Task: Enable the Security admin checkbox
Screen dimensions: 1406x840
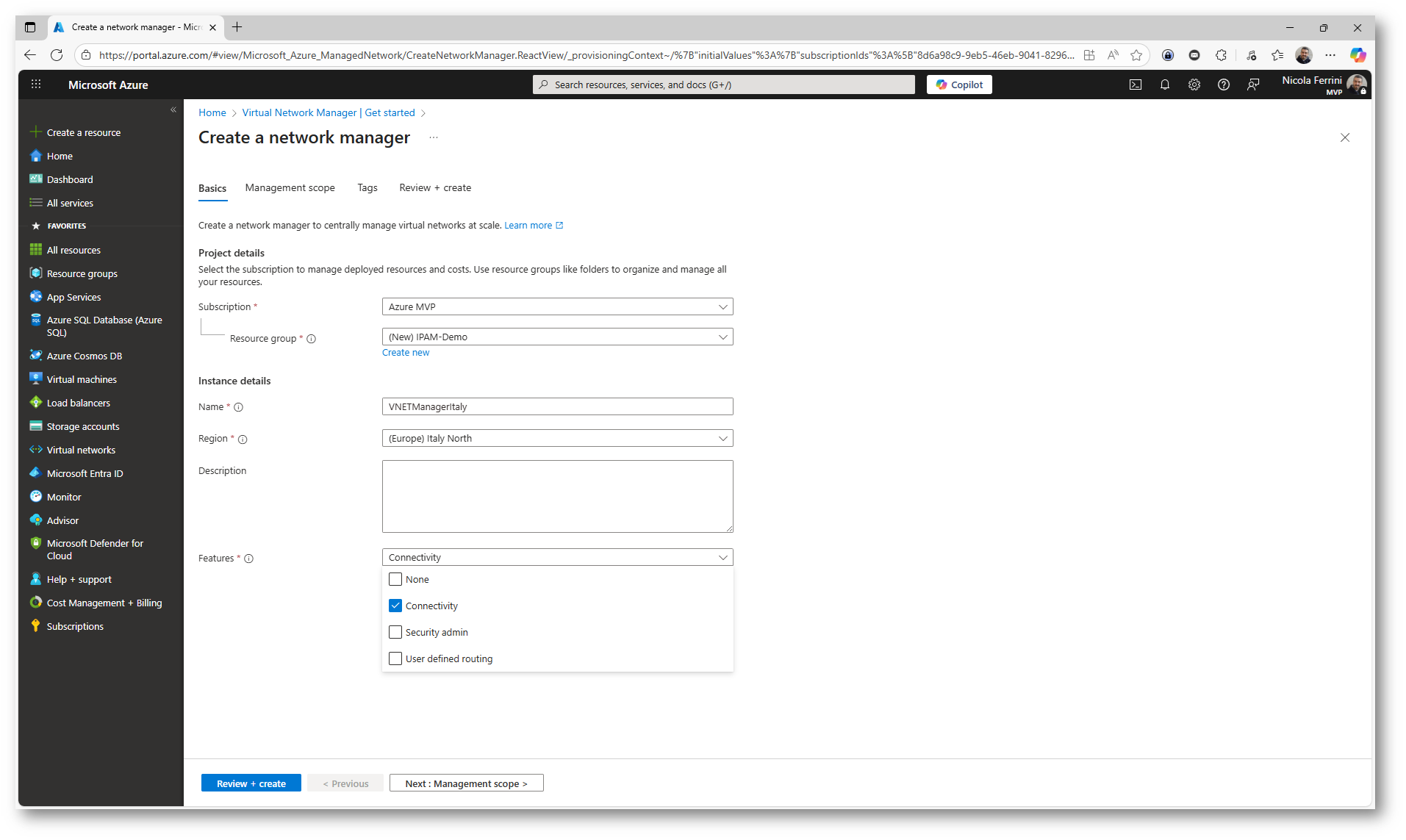Action: (395, 632)
